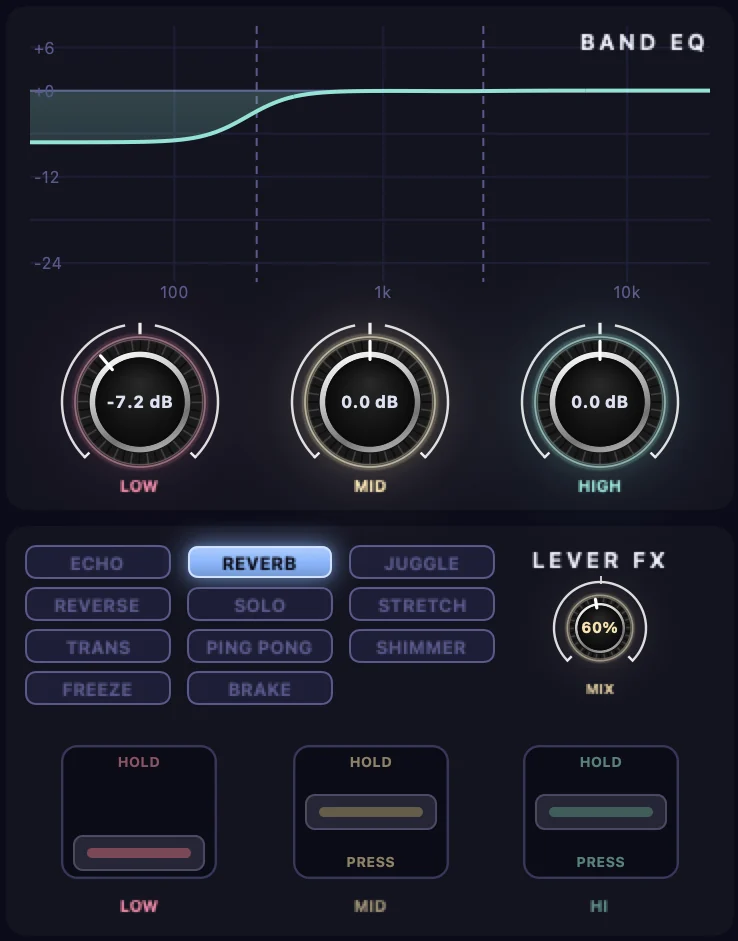Viewport: 738px width, 941px height.
Task: Click HOLD label in LOW lever box
Action: [139, 762]
